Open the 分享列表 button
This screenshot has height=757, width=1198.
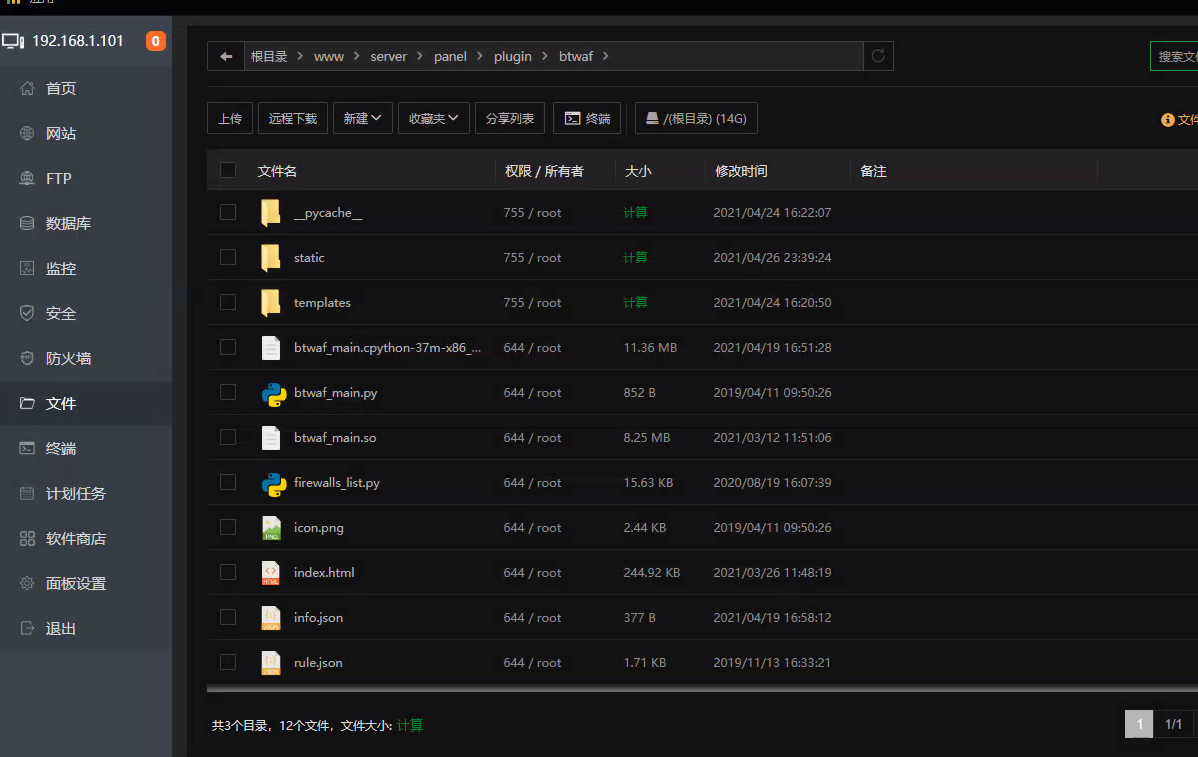point(510,118)
